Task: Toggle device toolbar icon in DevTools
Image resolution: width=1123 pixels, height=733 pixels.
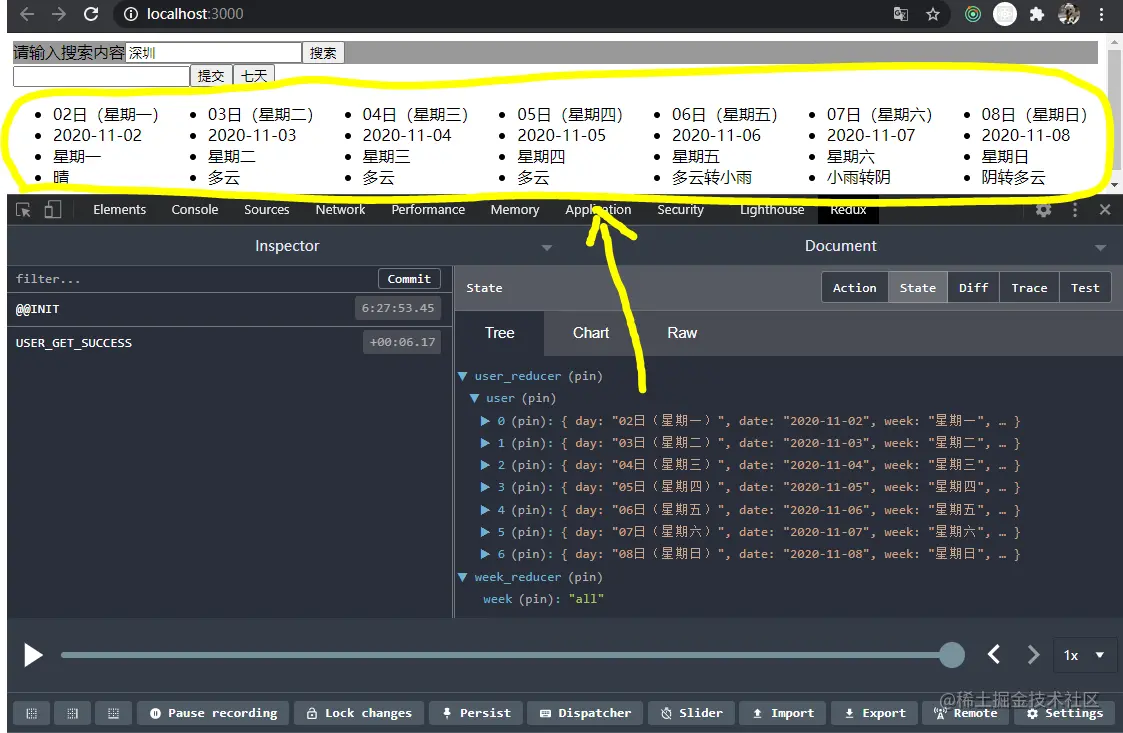Action: (52, 209)
